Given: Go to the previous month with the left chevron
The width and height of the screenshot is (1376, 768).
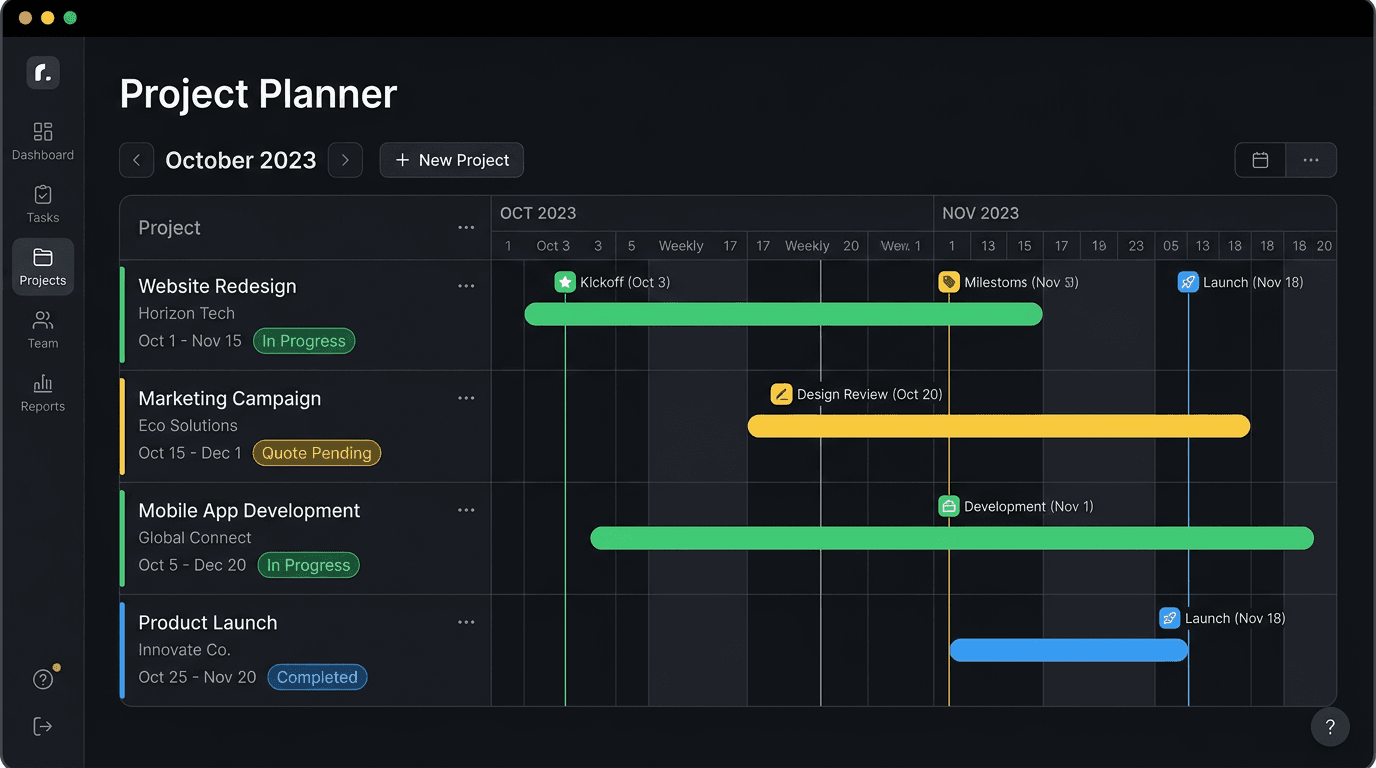Looking at the screenshot, I should (x=136, y=160).
